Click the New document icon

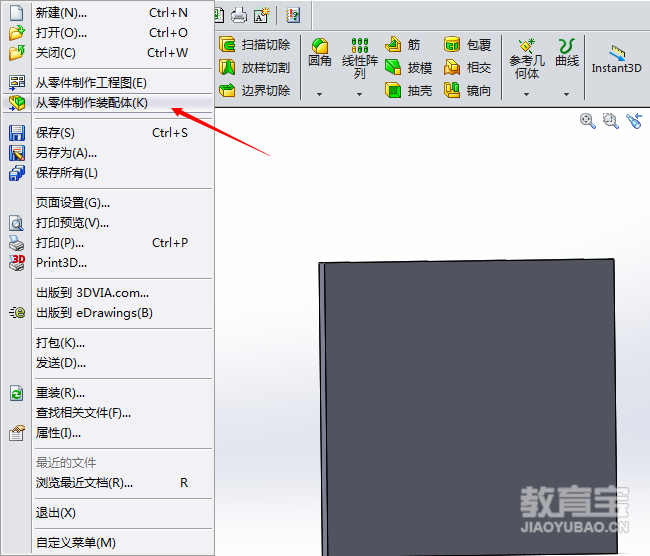(17, 12)
